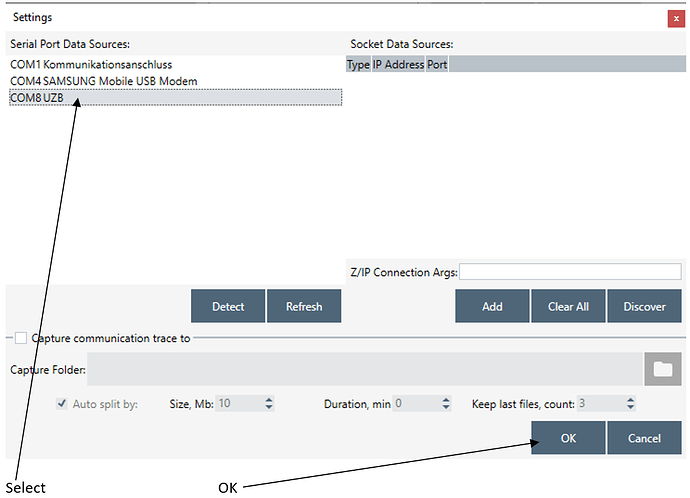The image size is (690, 498).
Task: Add a socket data source
Action: tap(492, 306)
